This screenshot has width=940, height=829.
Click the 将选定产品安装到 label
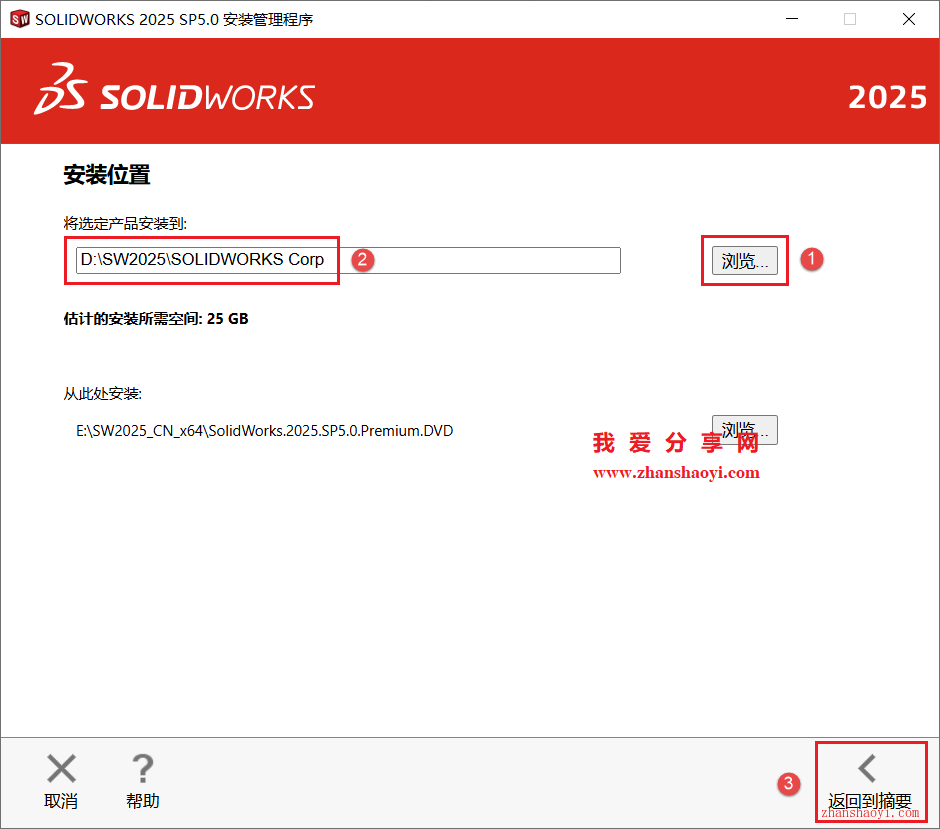[125, 224]
